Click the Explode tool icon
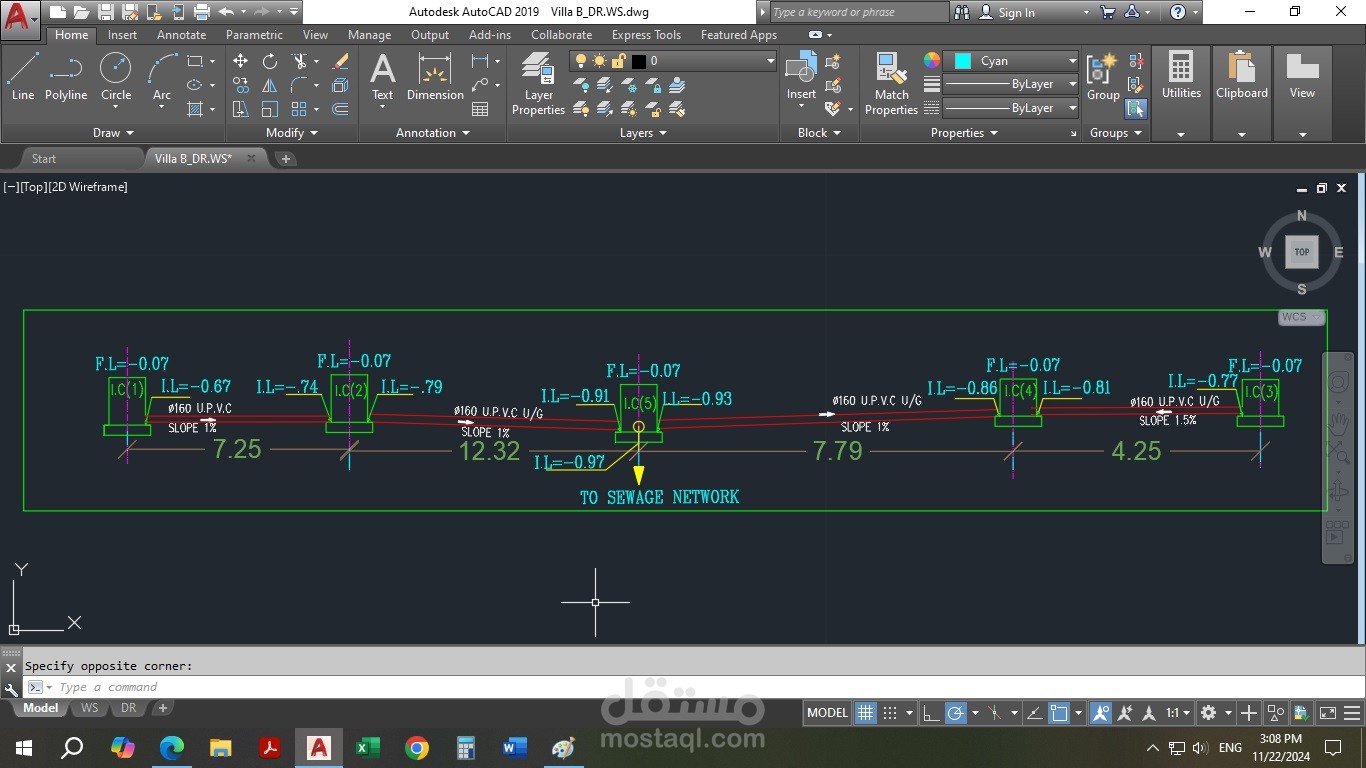Image resolution: width=1366 pixels, height=768 pixels. pyautogui.click(x=340, y=85)
